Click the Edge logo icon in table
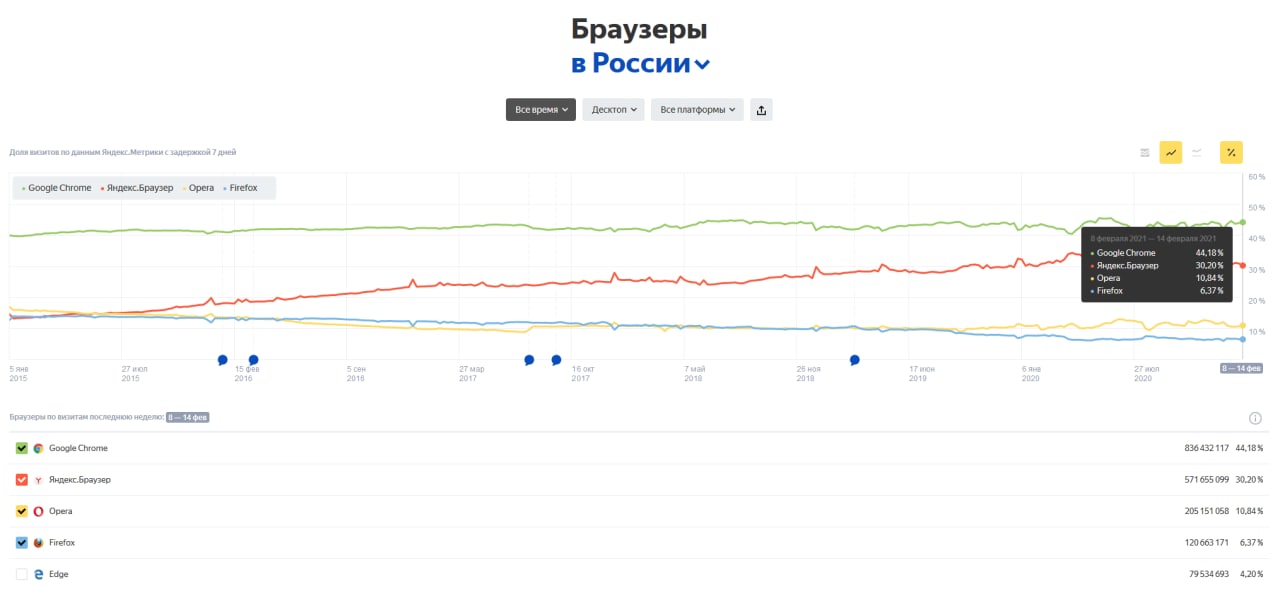1280x589 pixels. 38,574
